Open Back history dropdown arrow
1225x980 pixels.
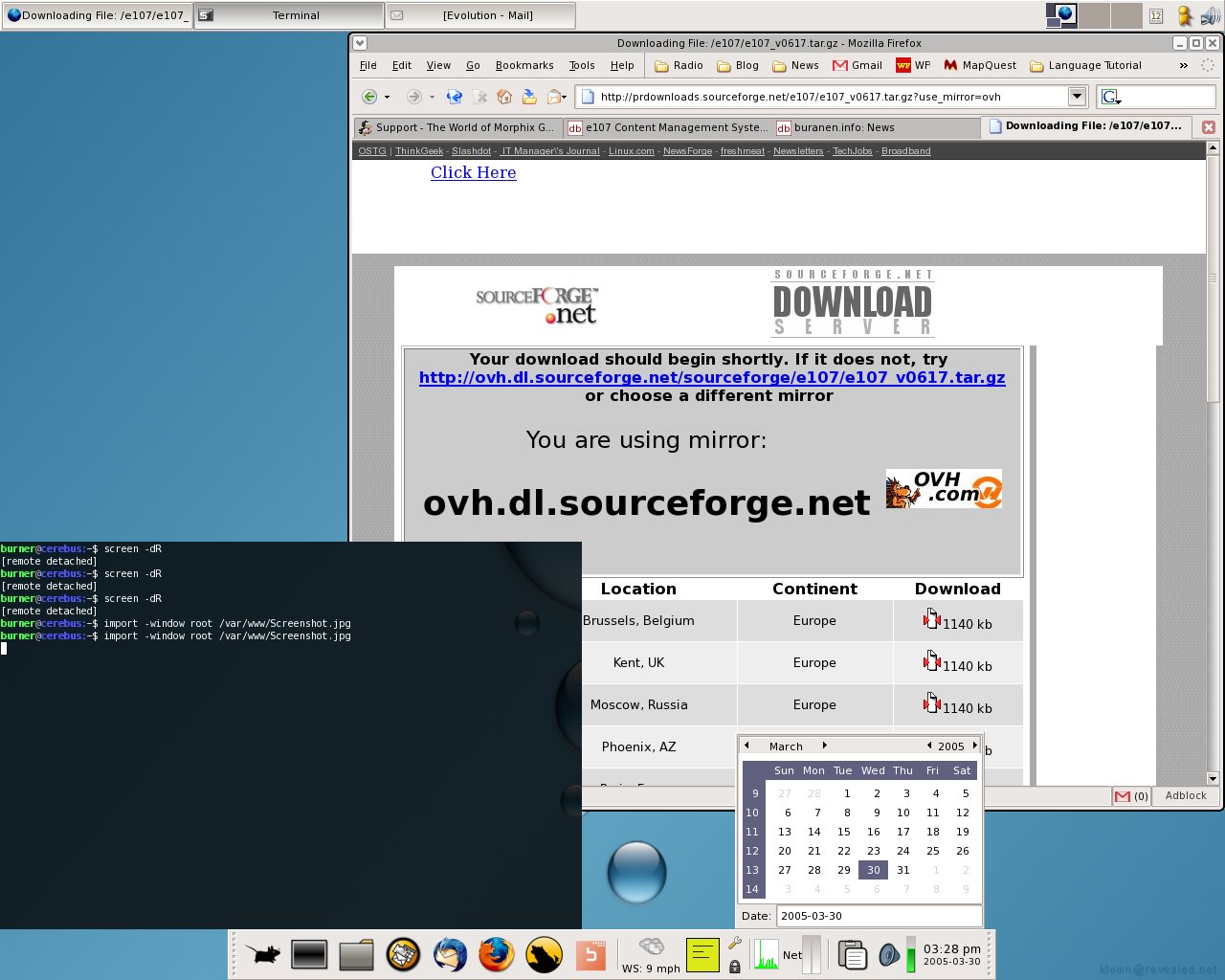pos(387,98)
